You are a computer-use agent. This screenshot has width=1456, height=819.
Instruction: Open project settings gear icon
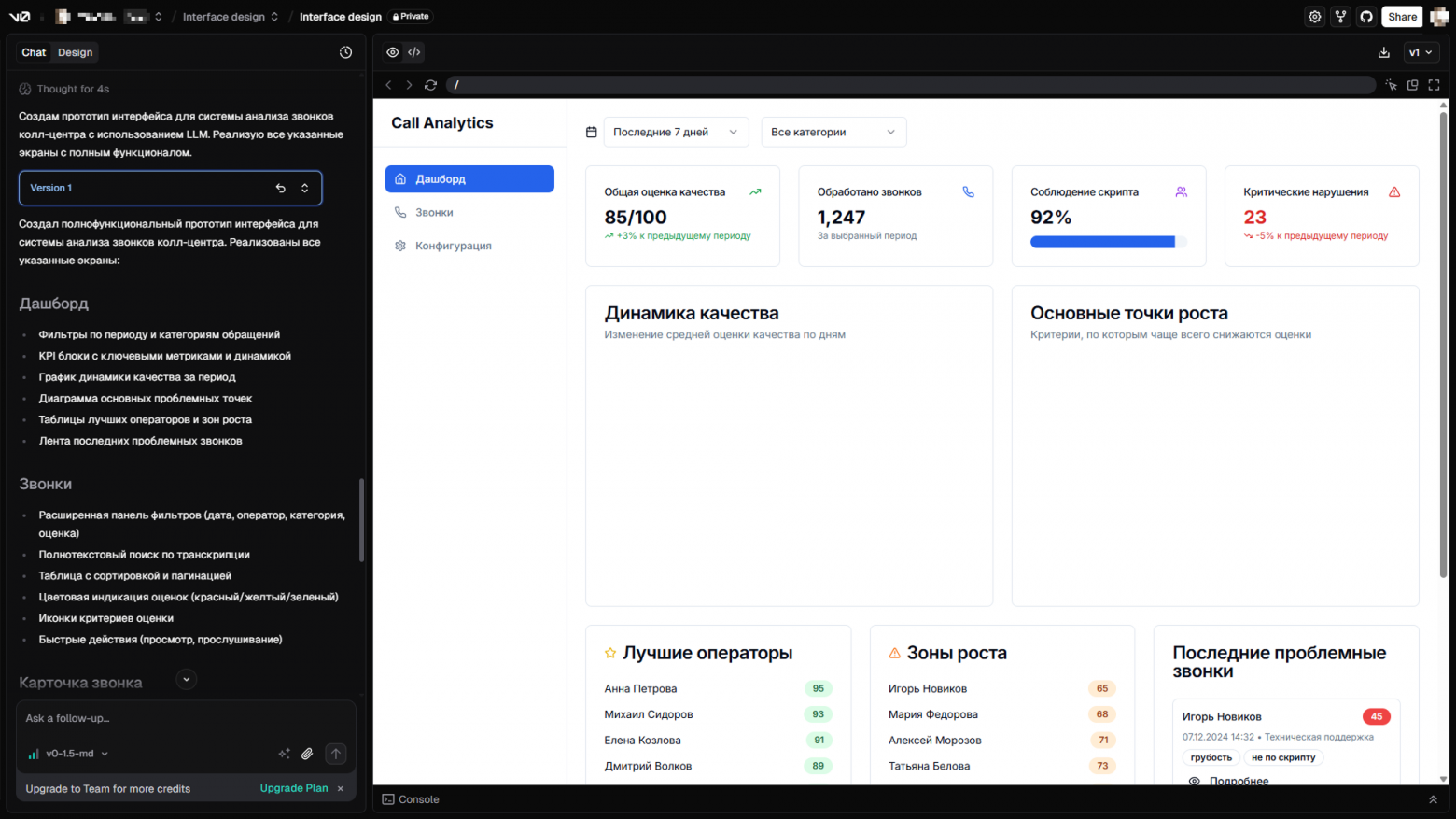(x=1314, y=17)
